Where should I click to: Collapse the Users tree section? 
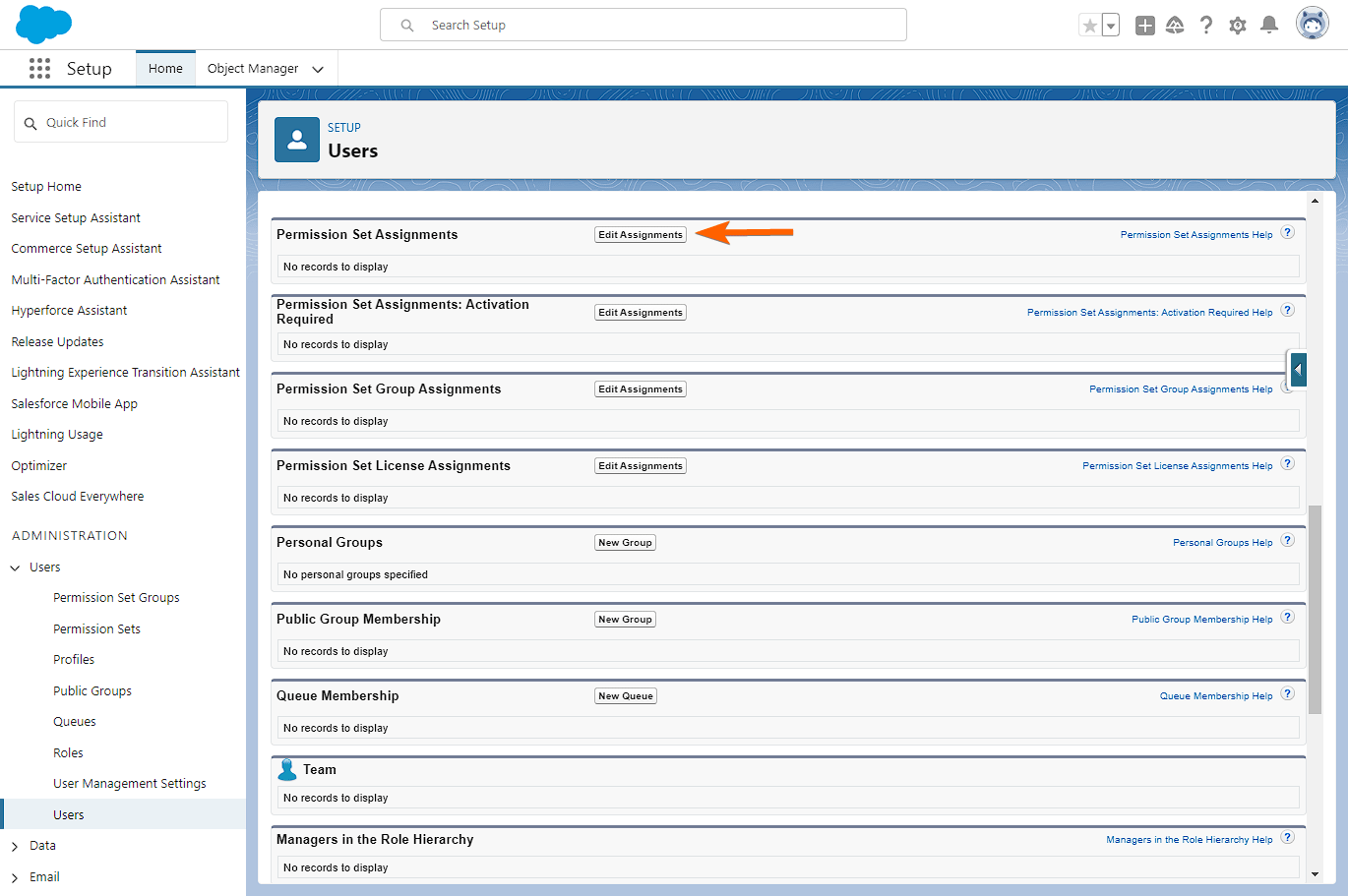coord(15,567)
